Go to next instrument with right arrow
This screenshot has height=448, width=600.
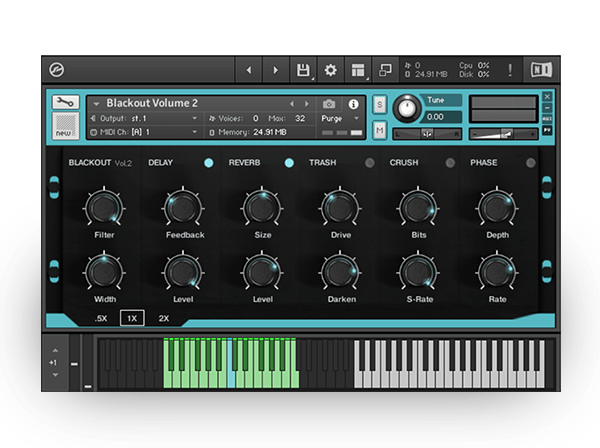tap(276, 70)
